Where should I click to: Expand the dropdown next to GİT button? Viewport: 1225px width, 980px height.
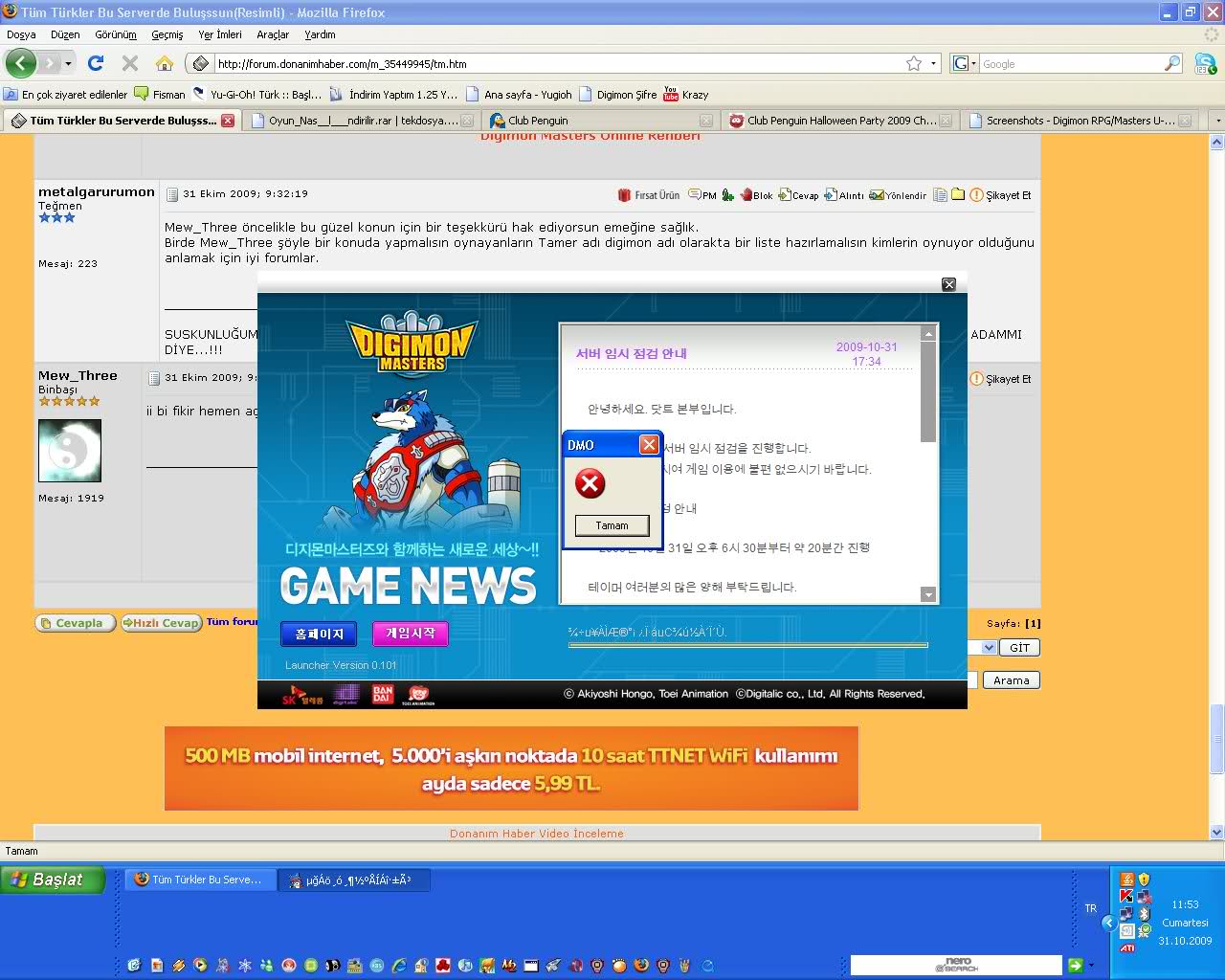pyautogui.click(x=990, y=648)
